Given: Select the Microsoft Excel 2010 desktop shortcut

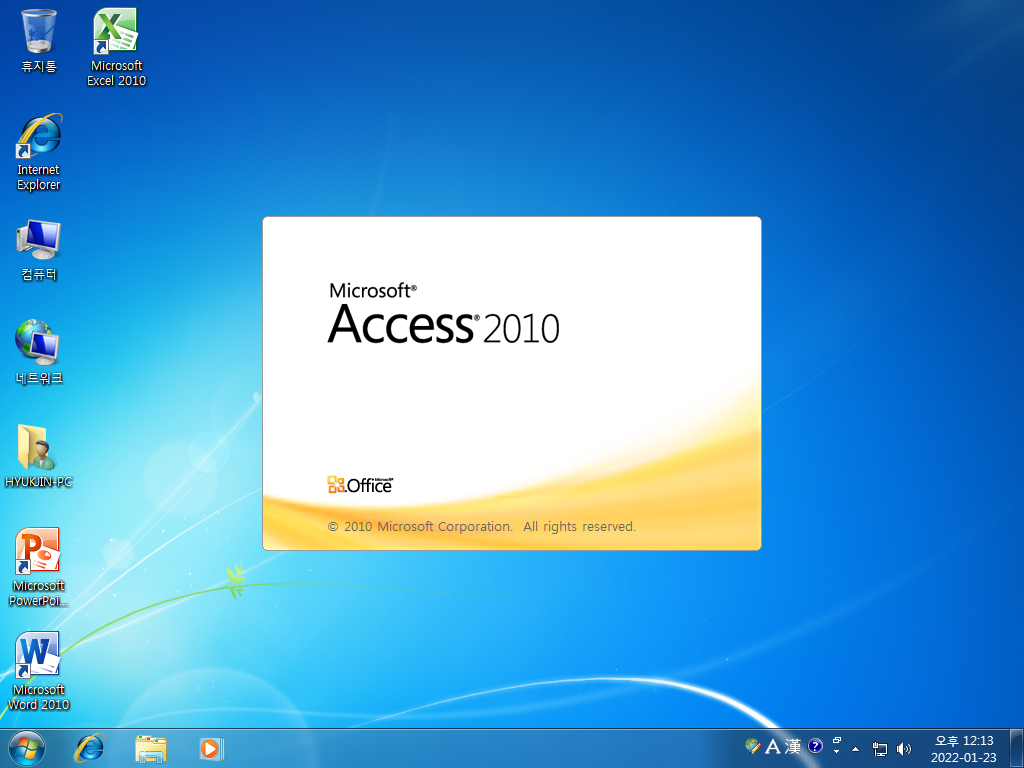Looking at the screenshot, I should click(x=116, y=47).
